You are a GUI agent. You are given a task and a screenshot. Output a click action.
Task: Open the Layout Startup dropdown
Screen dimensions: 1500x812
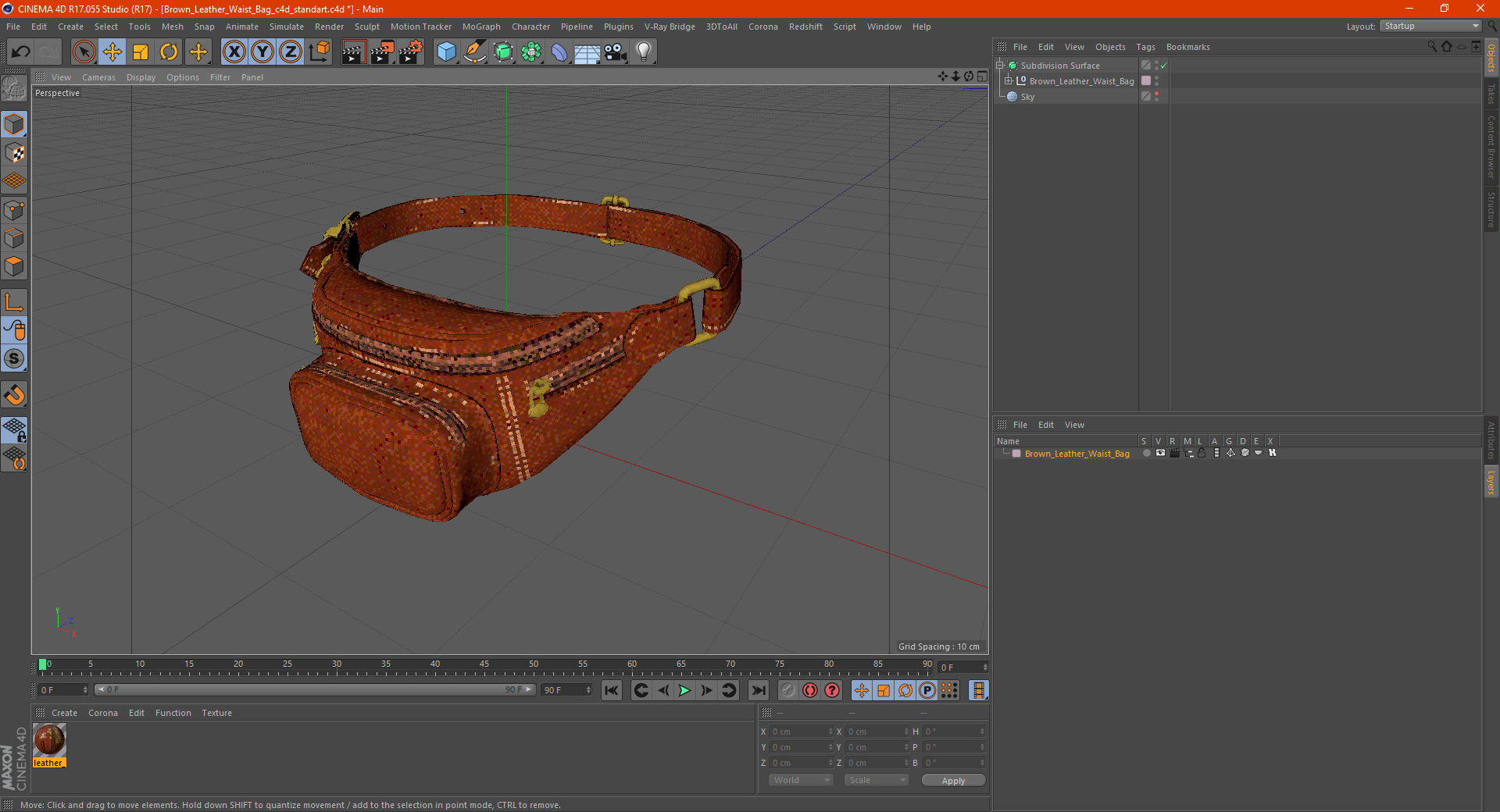pos(1430,26)
